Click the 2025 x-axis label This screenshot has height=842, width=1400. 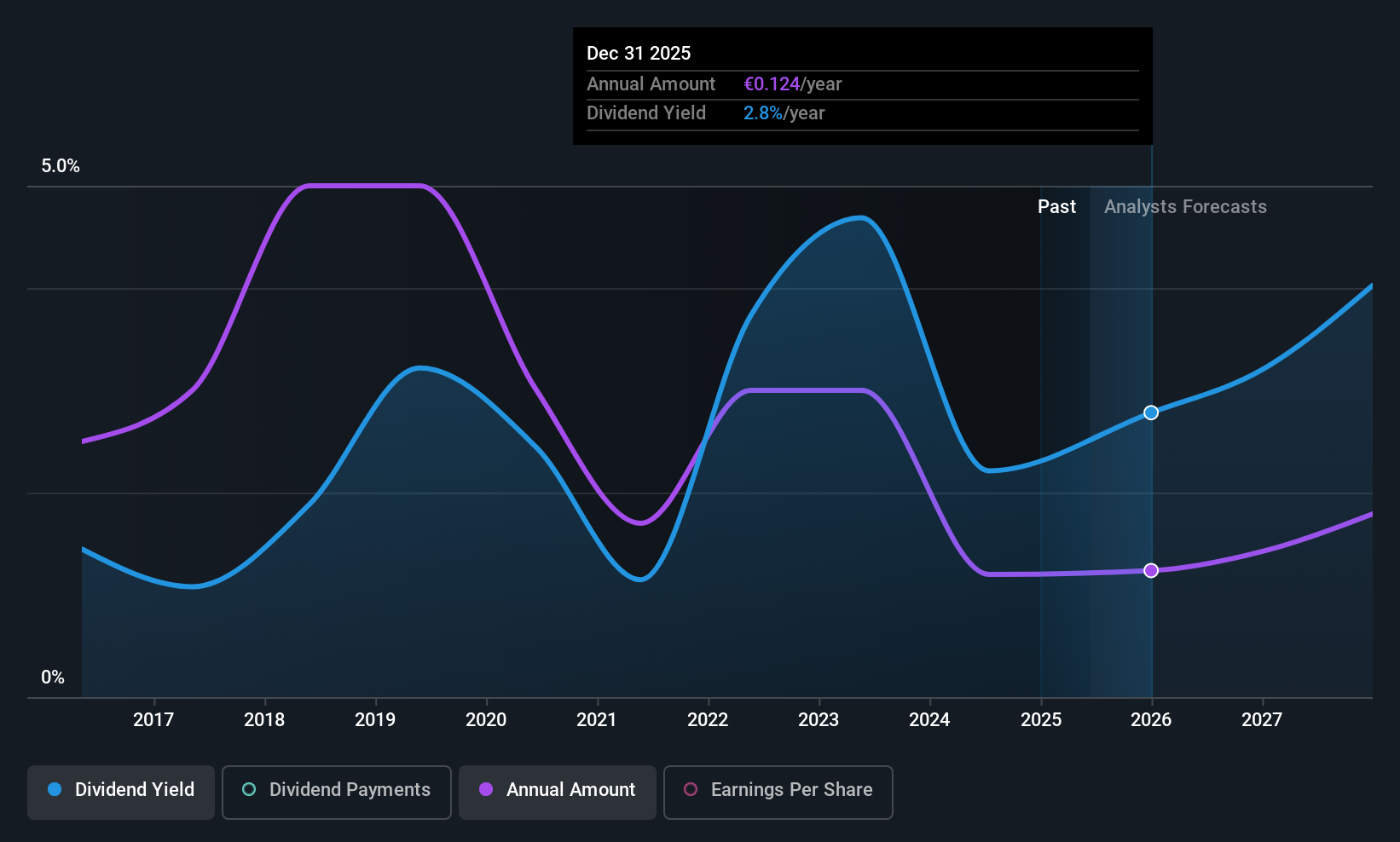[1041, 719]
